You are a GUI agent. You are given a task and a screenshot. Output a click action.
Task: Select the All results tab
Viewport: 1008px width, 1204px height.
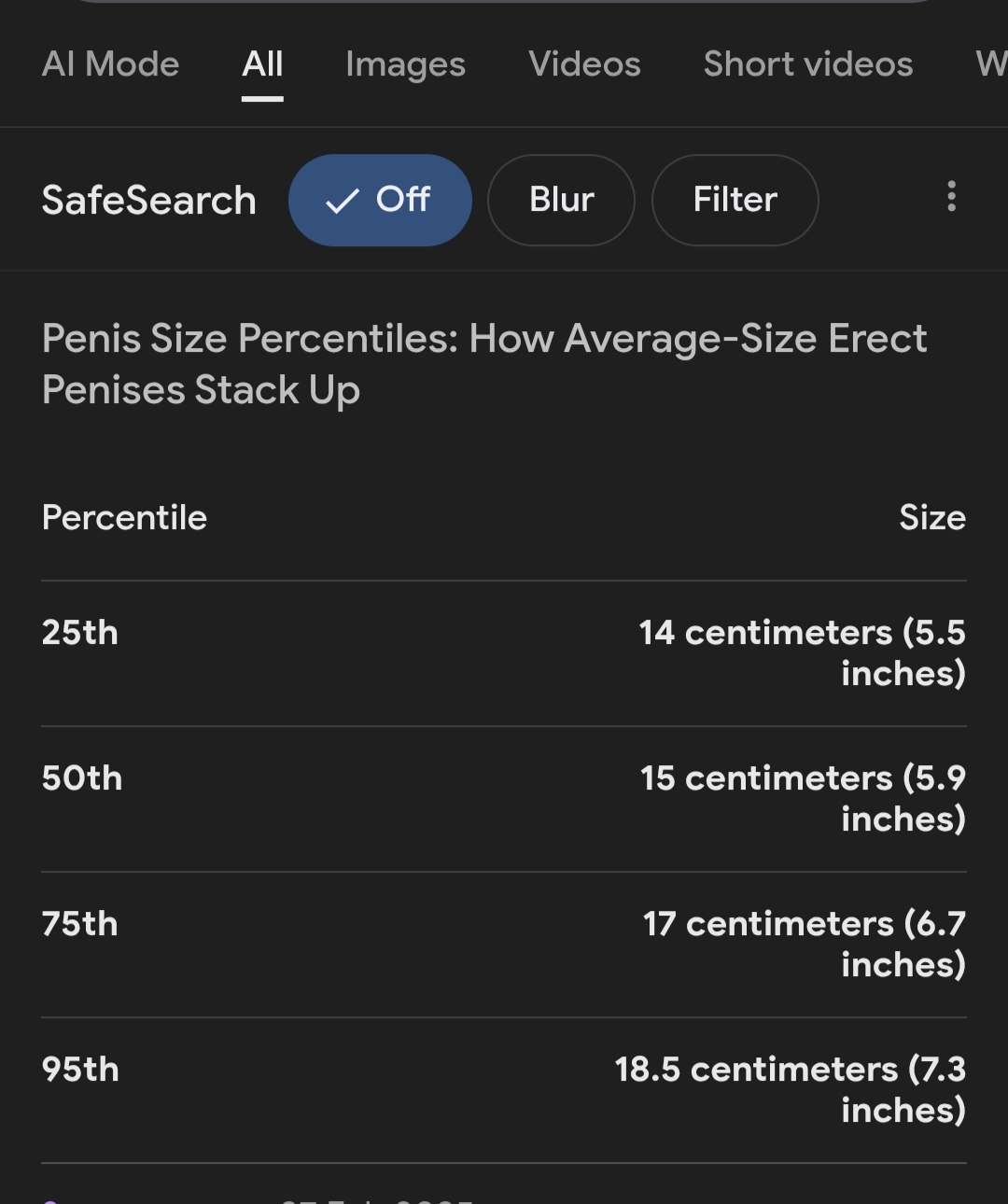[262, 64]
